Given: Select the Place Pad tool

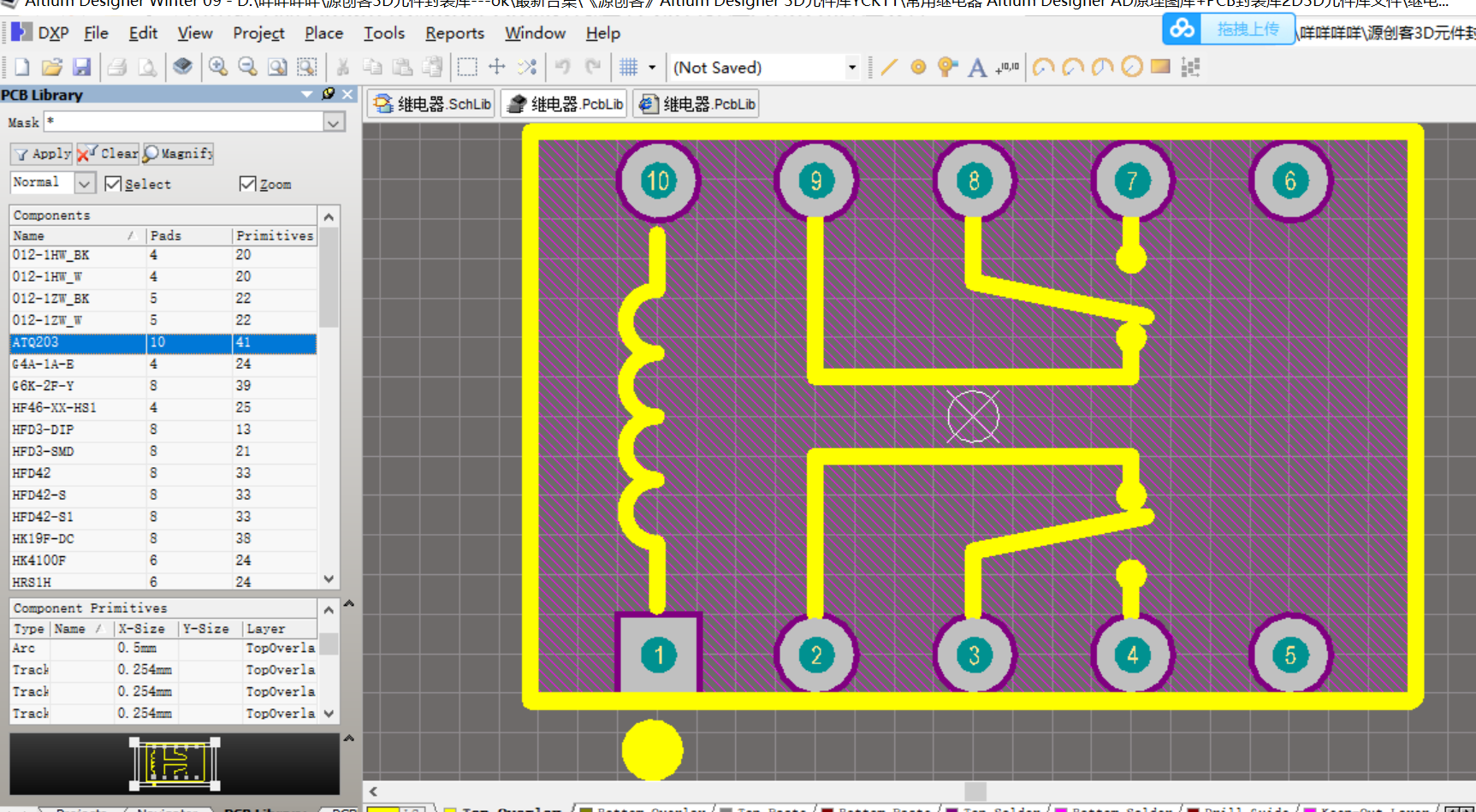Looking at the screenshot, I should click(918, 67).
